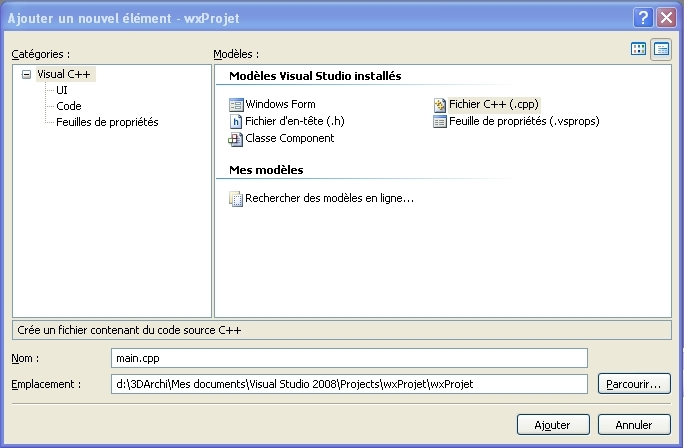The height and width of the screenshot is (448, 684).
Task: Collapse the Visual C++ tree node
Action: pos(26,74)
